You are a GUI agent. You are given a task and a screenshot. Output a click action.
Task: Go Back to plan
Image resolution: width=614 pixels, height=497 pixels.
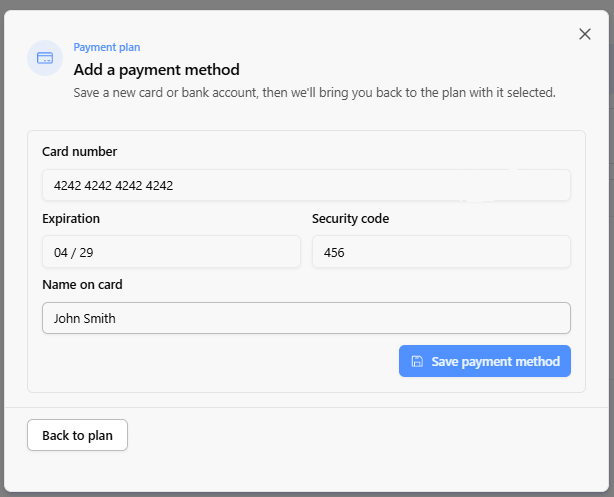pos(78,435)
